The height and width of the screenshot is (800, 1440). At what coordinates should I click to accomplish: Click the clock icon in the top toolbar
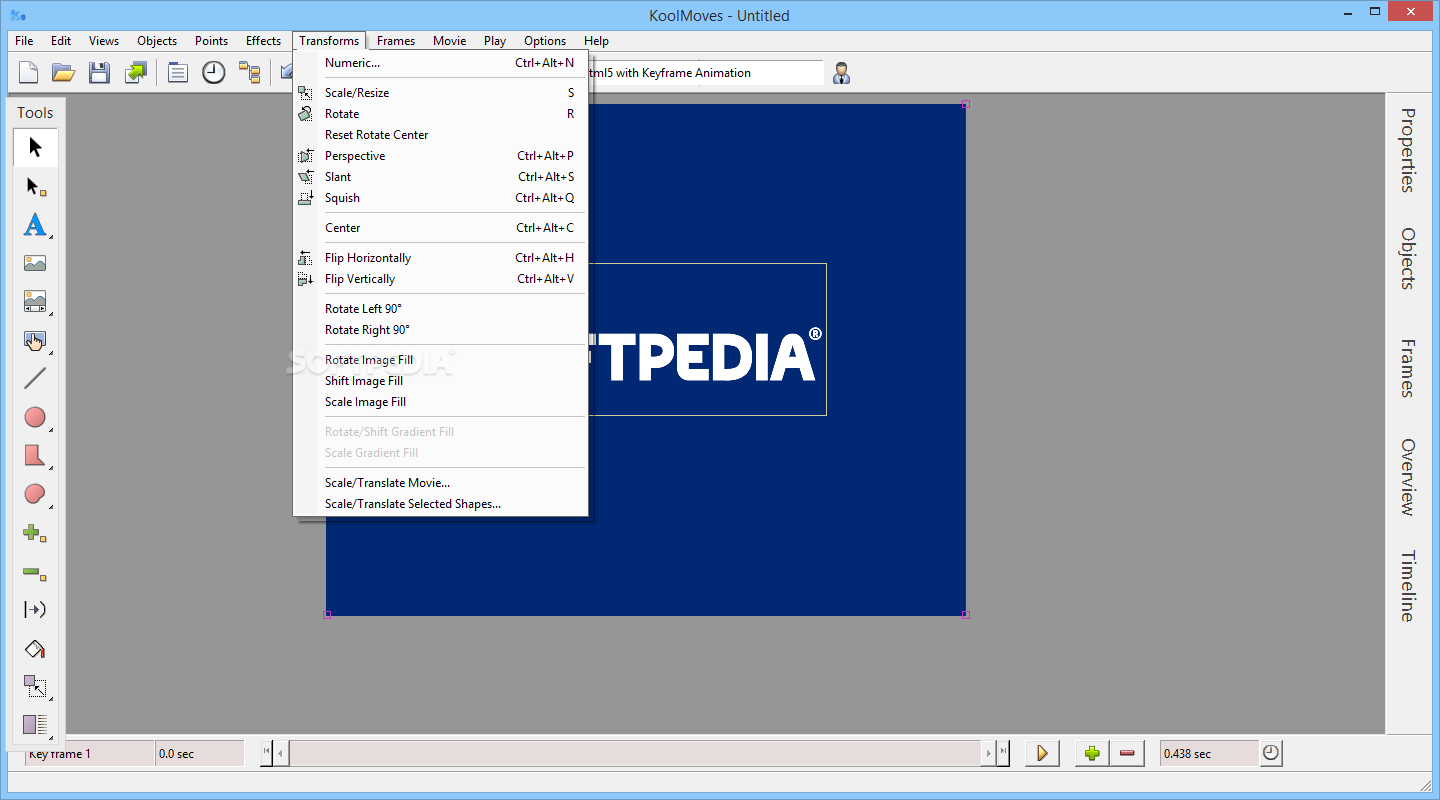click(214, 72)
